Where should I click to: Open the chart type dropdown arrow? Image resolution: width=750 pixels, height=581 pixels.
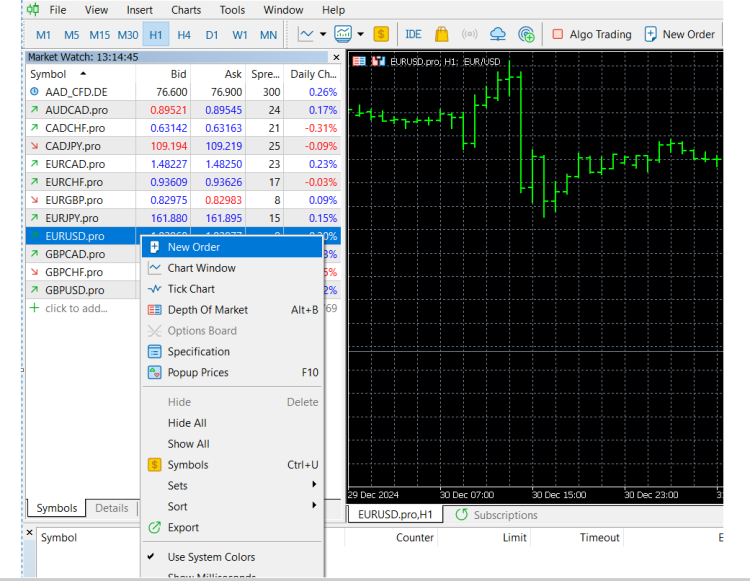pyautogui.click(x=323, y=34)
